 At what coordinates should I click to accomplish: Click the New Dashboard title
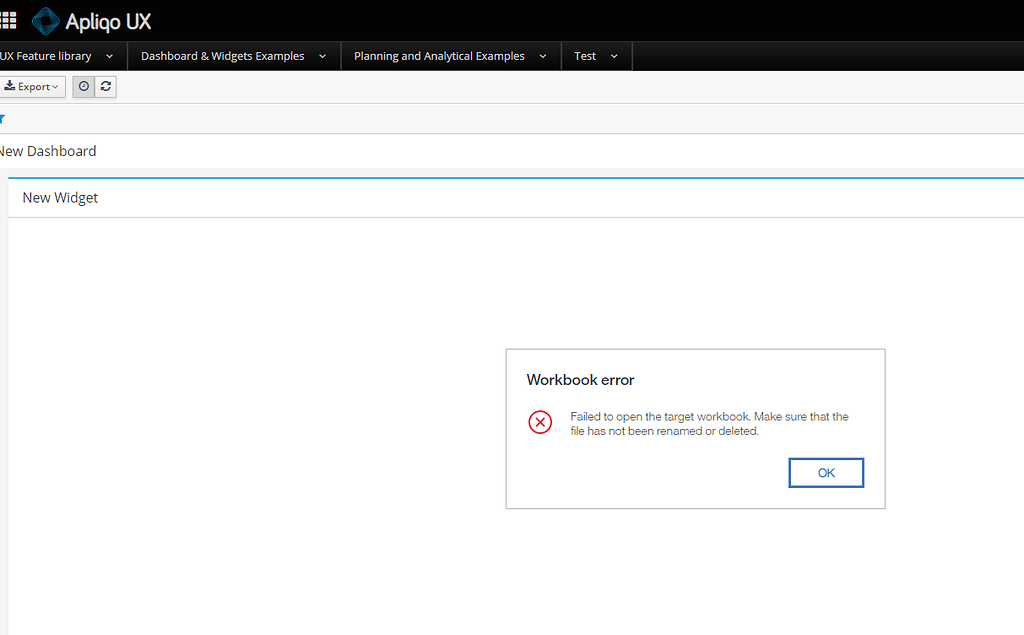coord(47,152)
